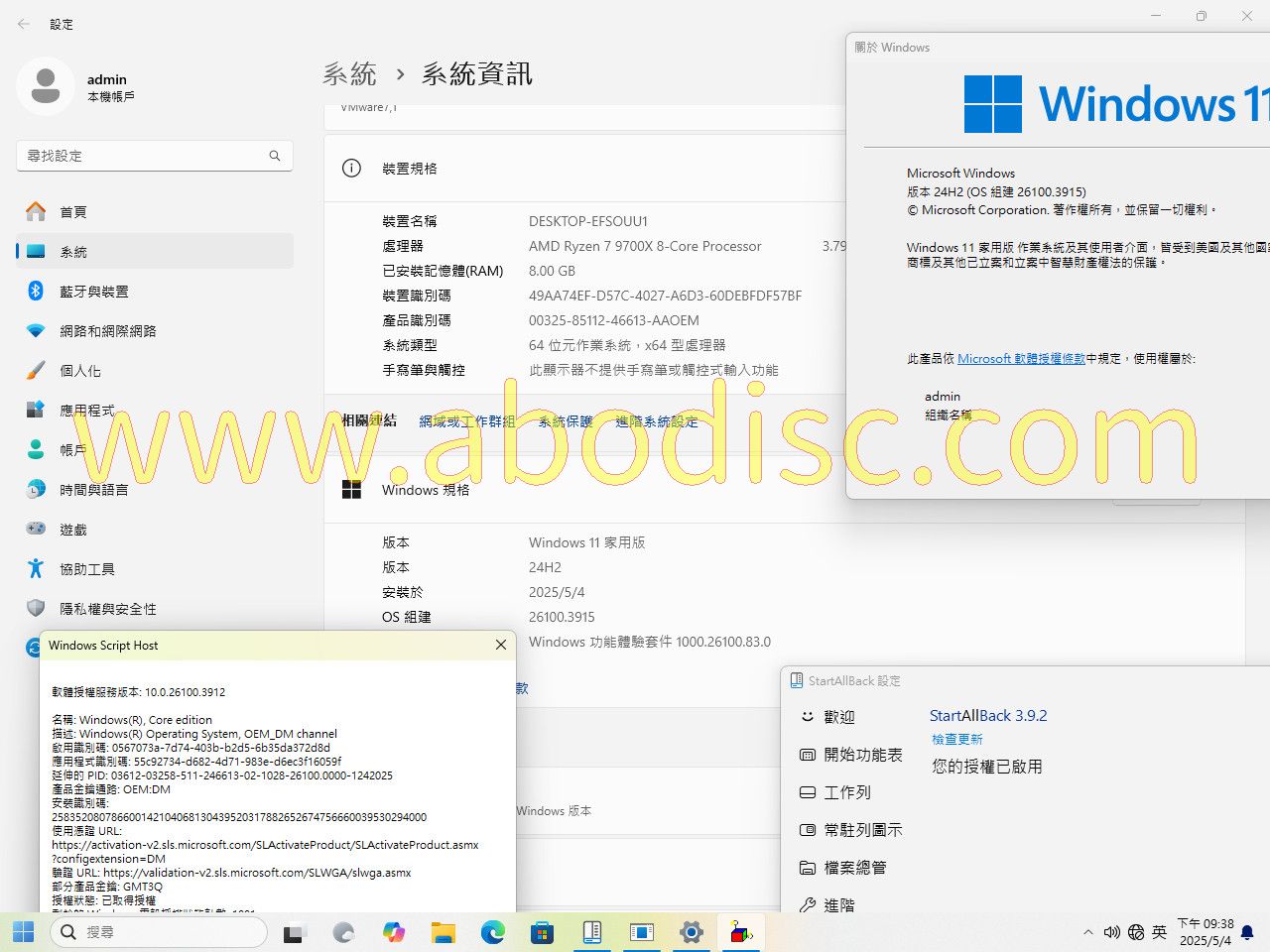Open 系統保護 related link

point(566,421)
